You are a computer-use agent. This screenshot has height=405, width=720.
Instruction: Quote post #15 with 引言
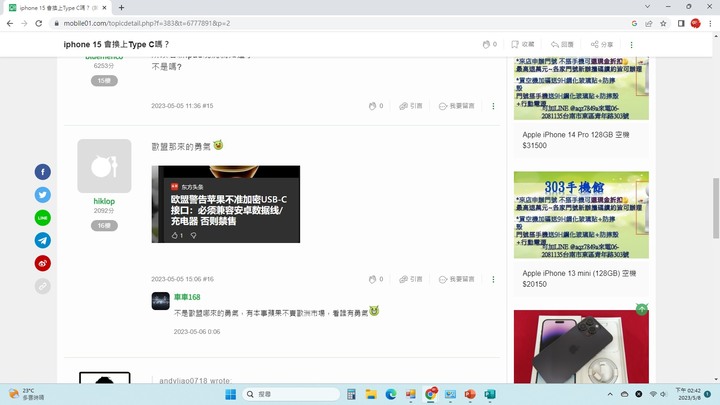411,106
